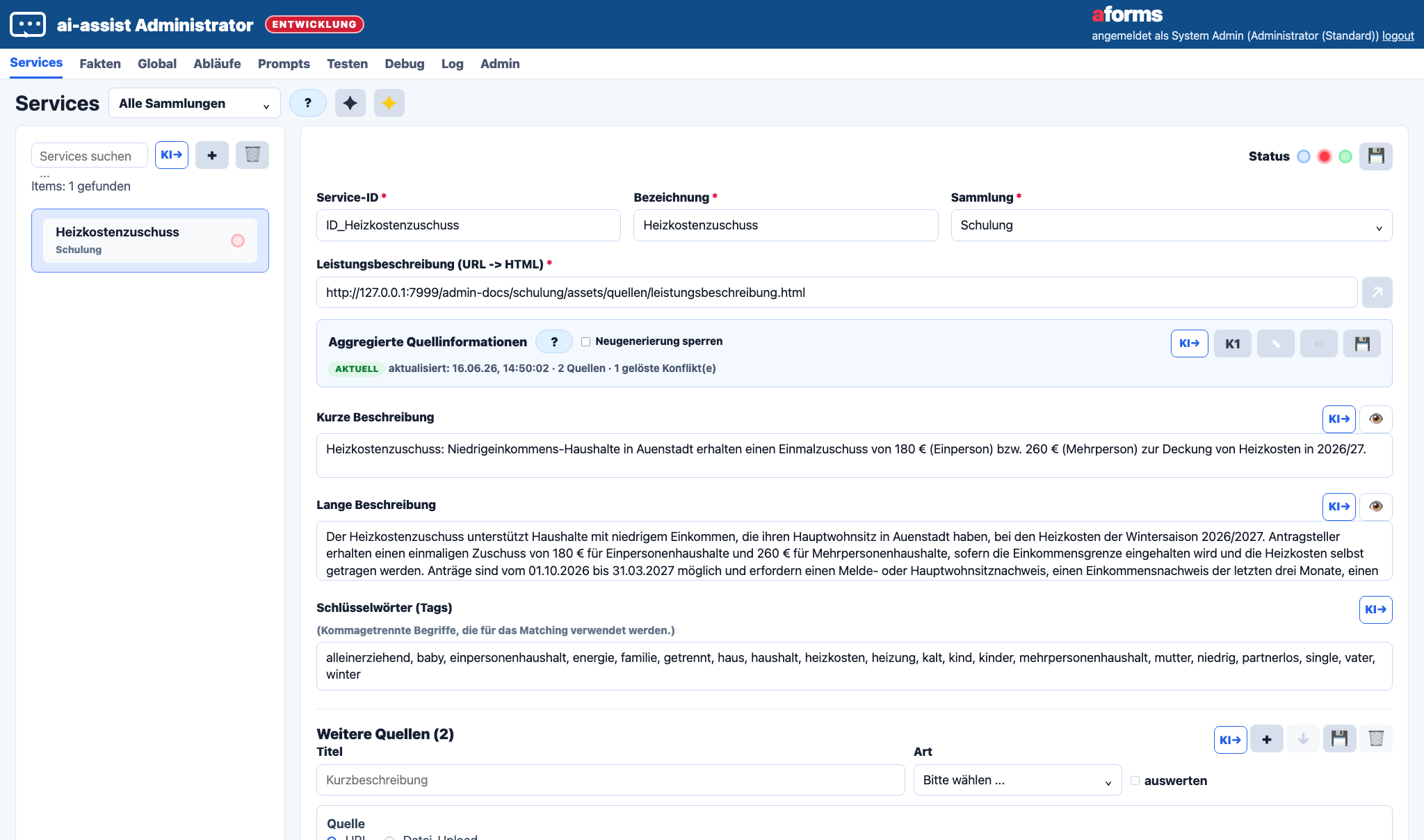Viewport: 1424px width, 840px height.
Task: Click the Services suchen search field
Action: (x=90, y=156)
